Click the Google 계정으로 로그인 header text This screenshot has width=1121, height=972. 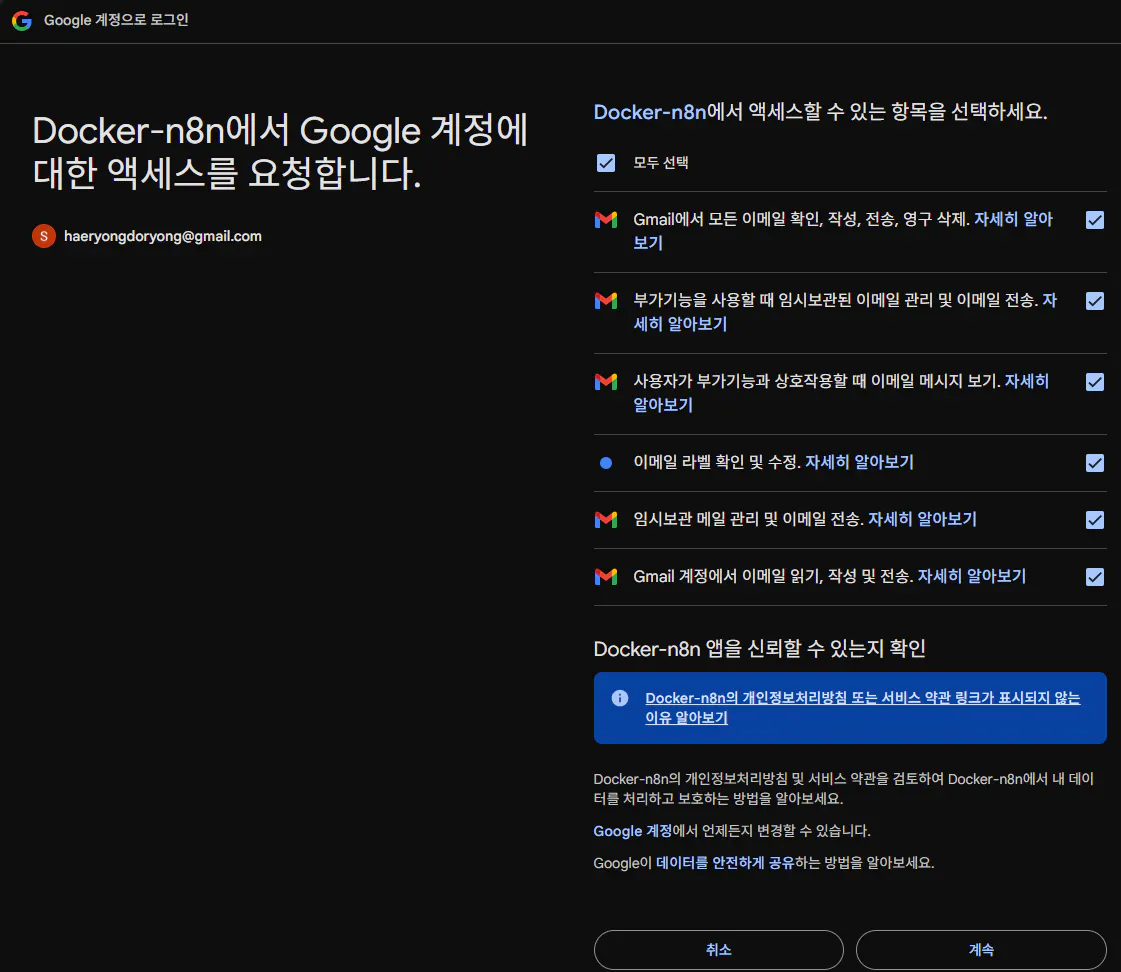[116, 20]
